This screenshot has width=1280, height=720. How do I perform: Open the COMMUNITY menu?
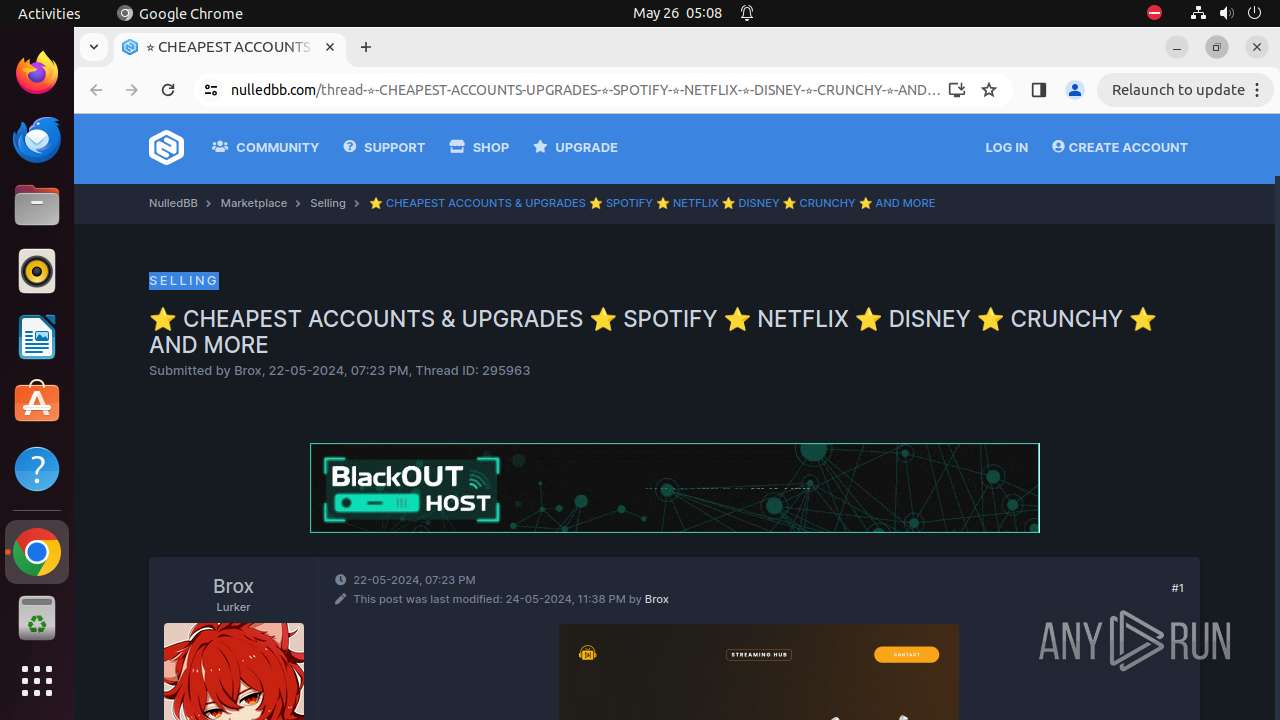(x=265, y=147)
